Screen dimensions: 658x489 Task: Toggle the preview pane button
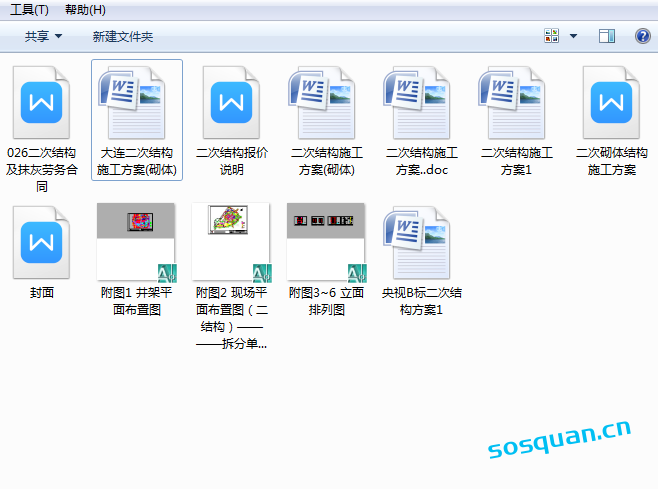(606, 36)
